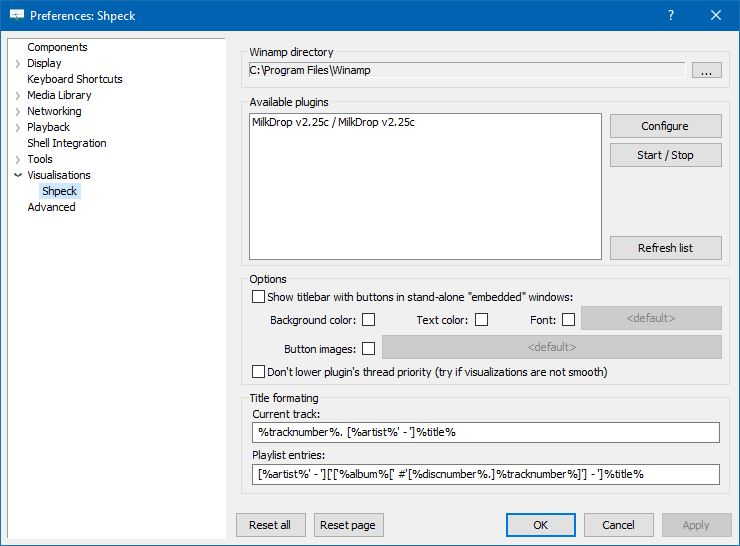Click the Help question mark icon
Image resolution: width=740 pixels, height=546 pixels.
(670, 15)
